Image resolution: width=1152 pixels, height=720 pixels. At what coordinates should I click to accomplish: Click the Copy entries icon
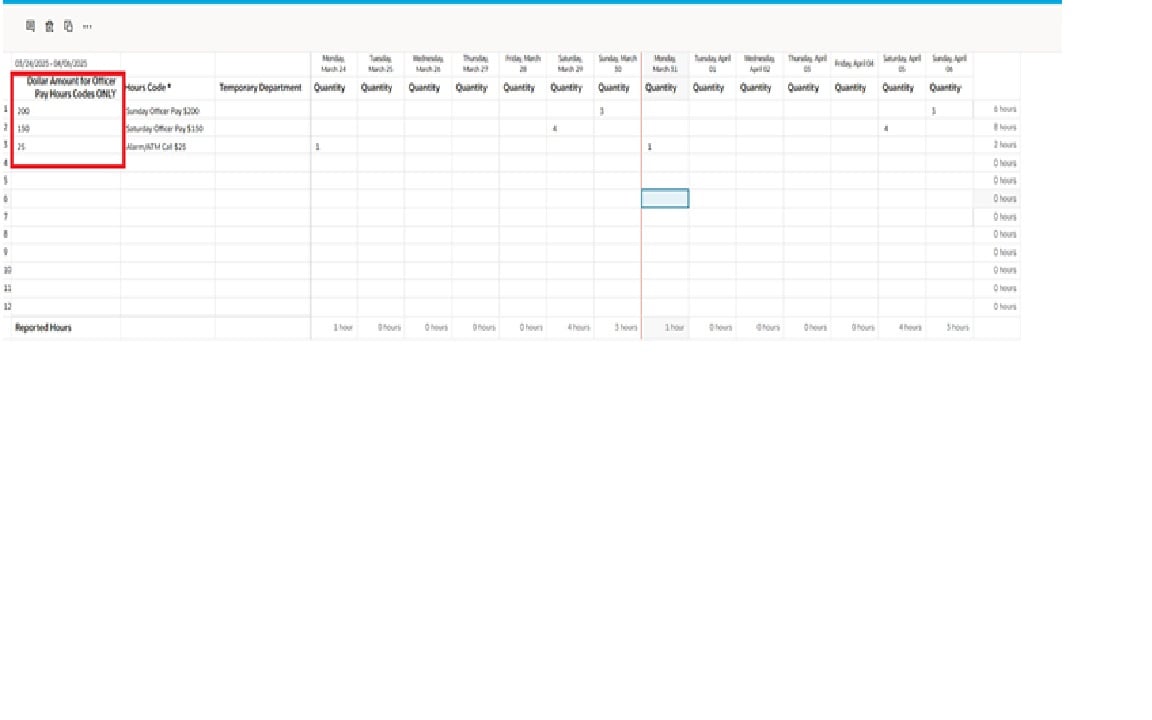(68, 28)
